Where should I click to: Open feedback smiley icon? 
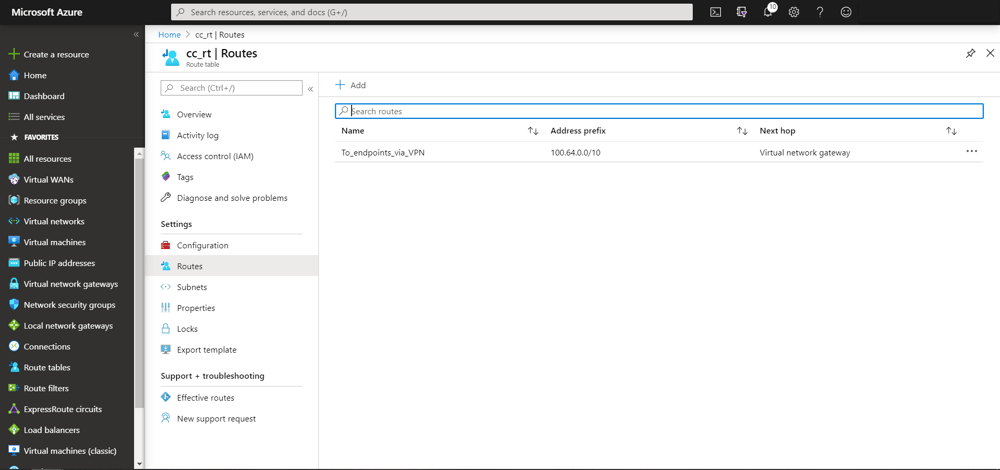tap(846, 12)
